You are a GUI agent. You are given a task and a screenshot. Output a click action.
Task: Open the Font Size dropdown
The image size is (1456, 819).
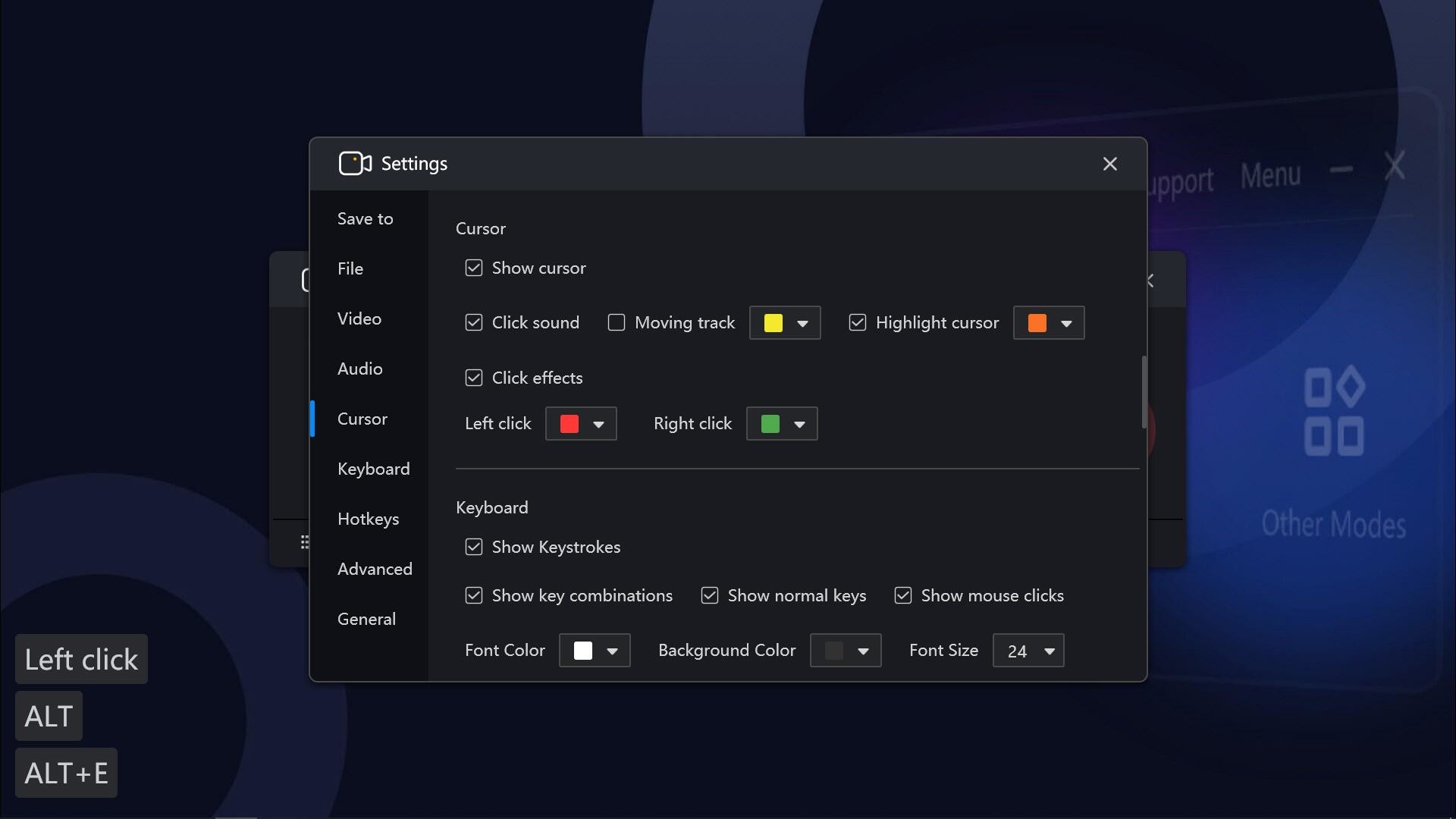(1028, 650)
